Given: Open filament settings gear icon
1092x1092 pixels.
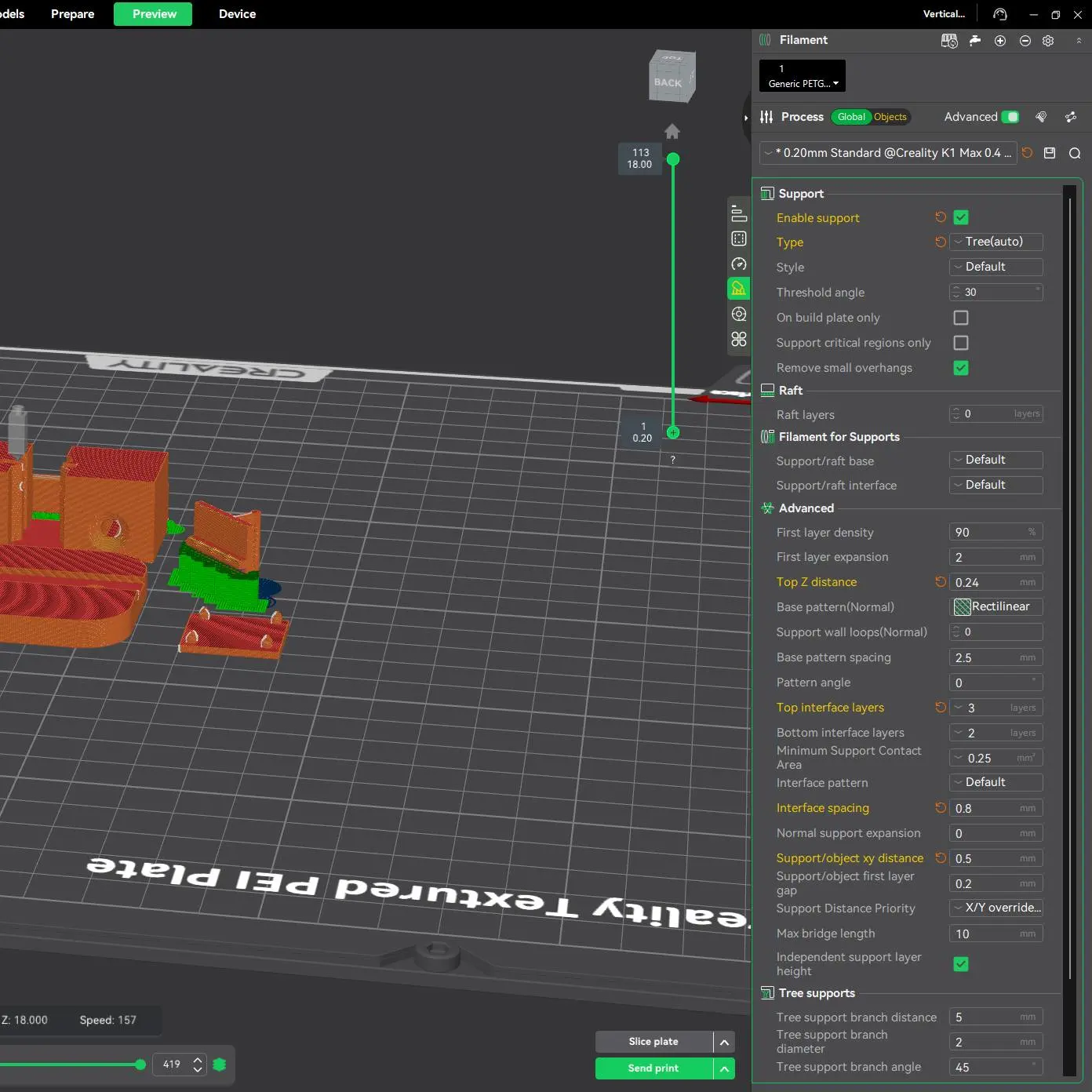Looking at the screenshot, I should pos(1048,41).
